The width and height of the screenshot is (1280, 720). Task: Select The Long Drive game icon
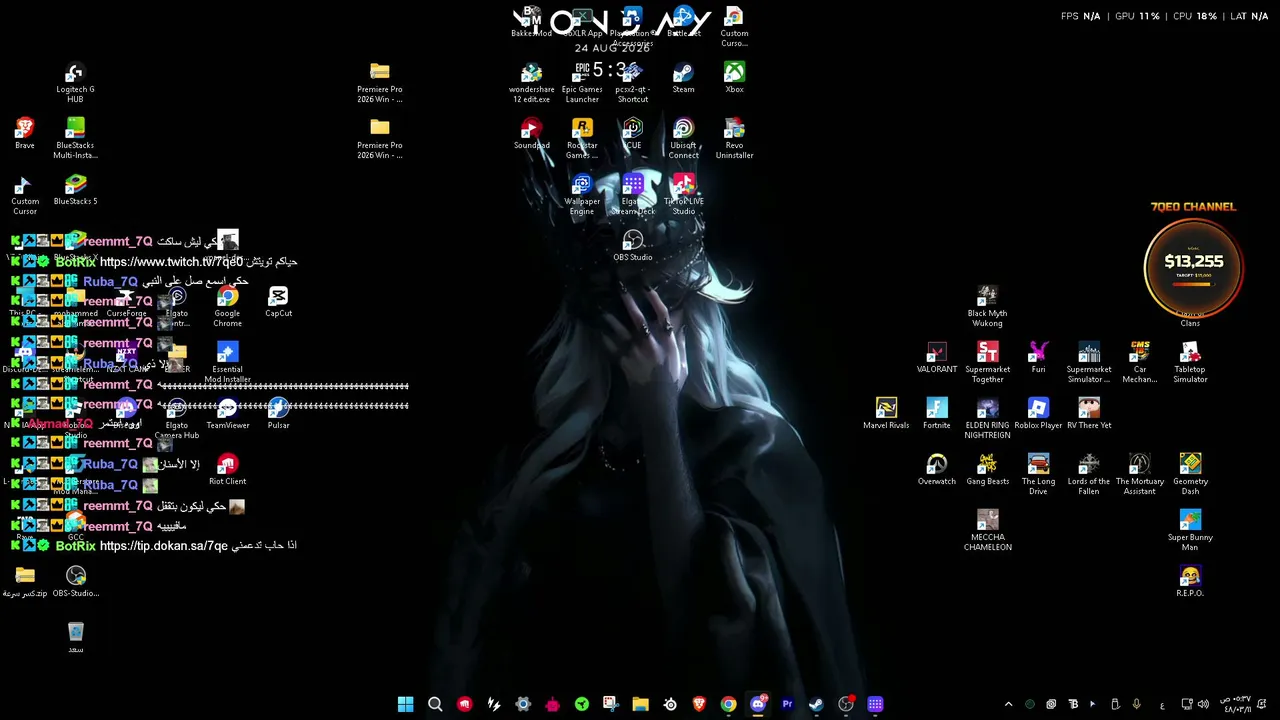click(1038, 475)
